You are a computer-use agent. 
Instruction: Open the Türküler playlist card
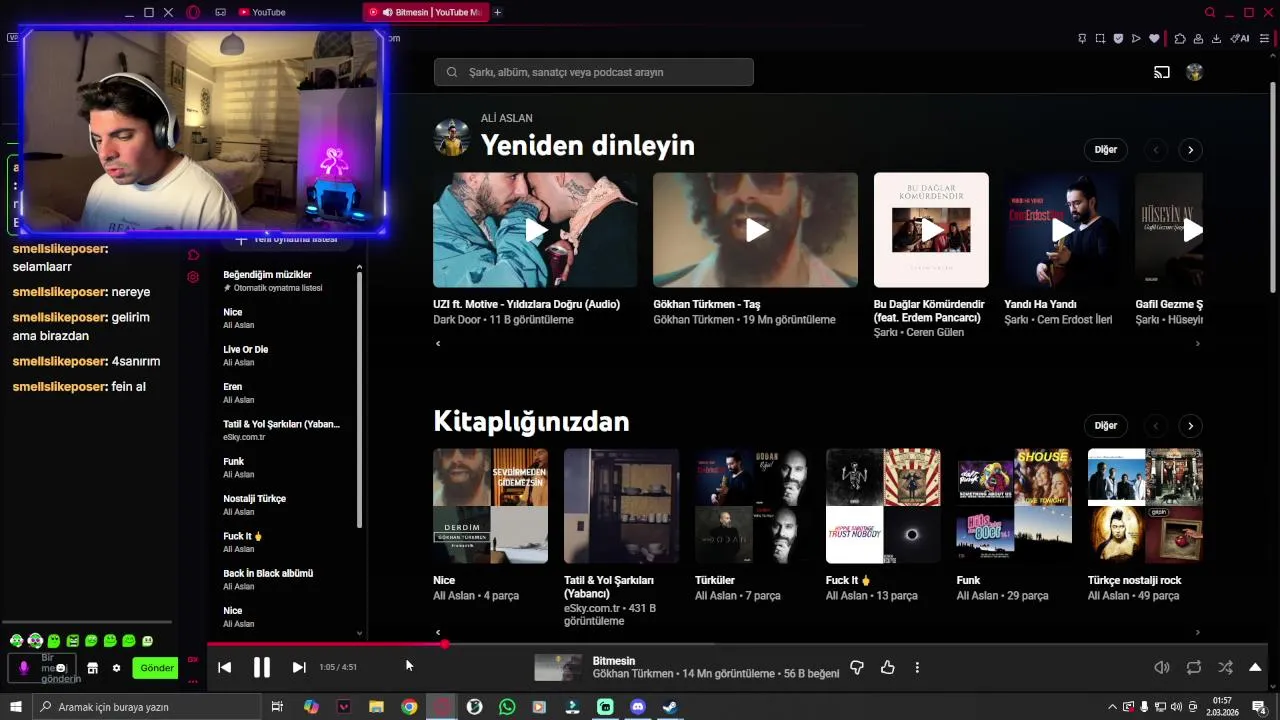click(x=752, y=506)
